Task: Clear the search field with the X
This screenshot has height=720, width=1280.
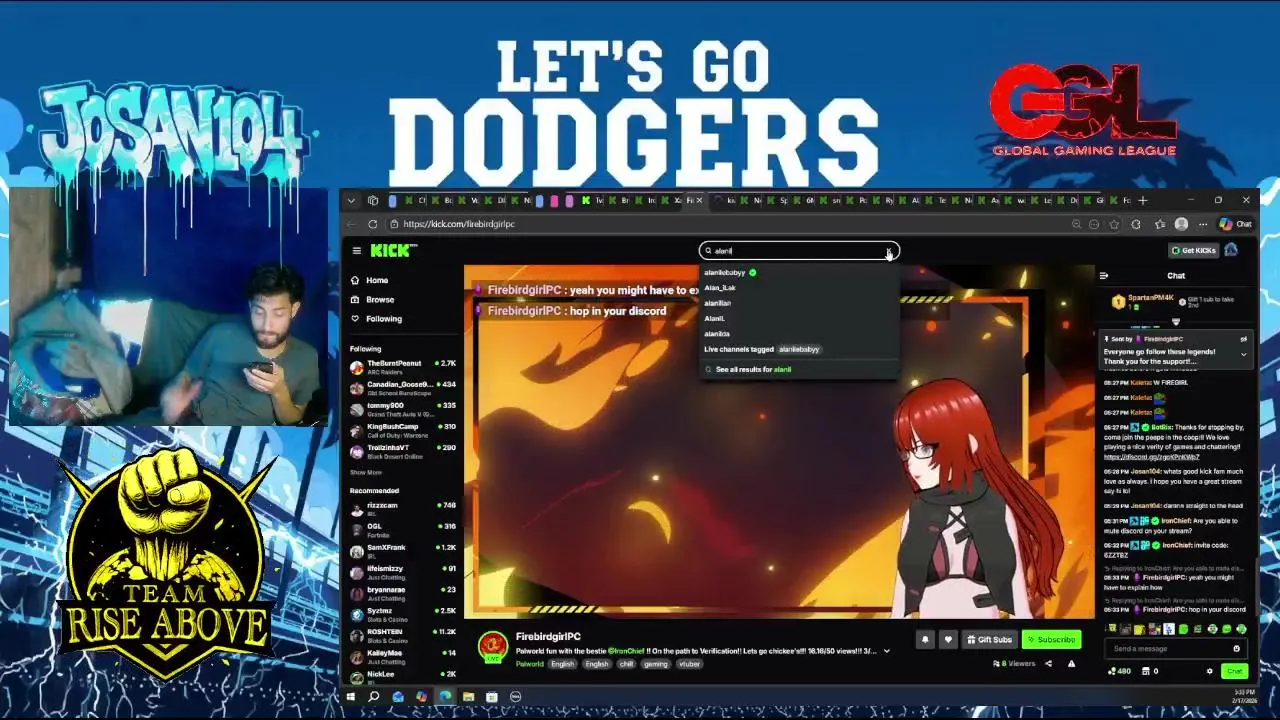Action: 888,251
